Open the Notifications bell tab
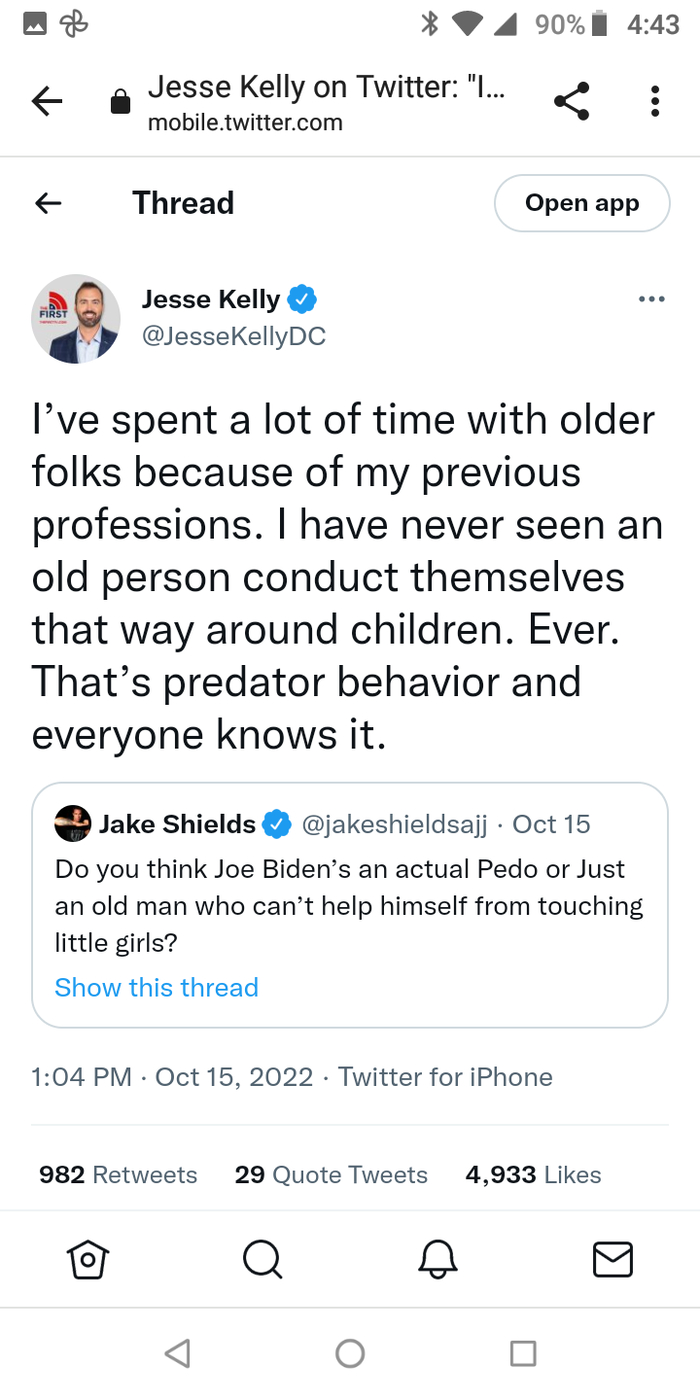Screen dimensions: 700x1400 point(438,1260)
